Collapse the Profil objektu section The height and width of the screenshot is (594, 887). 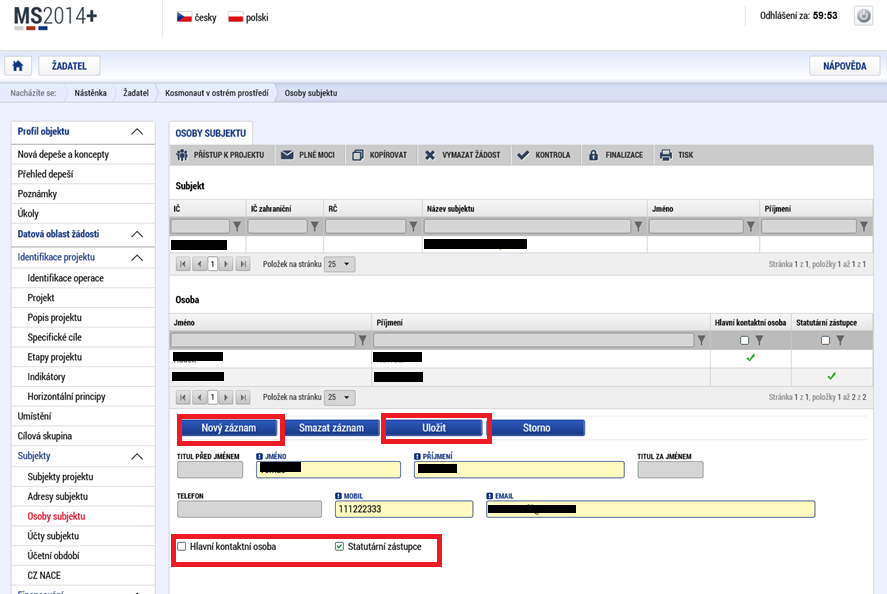point(137,132)
